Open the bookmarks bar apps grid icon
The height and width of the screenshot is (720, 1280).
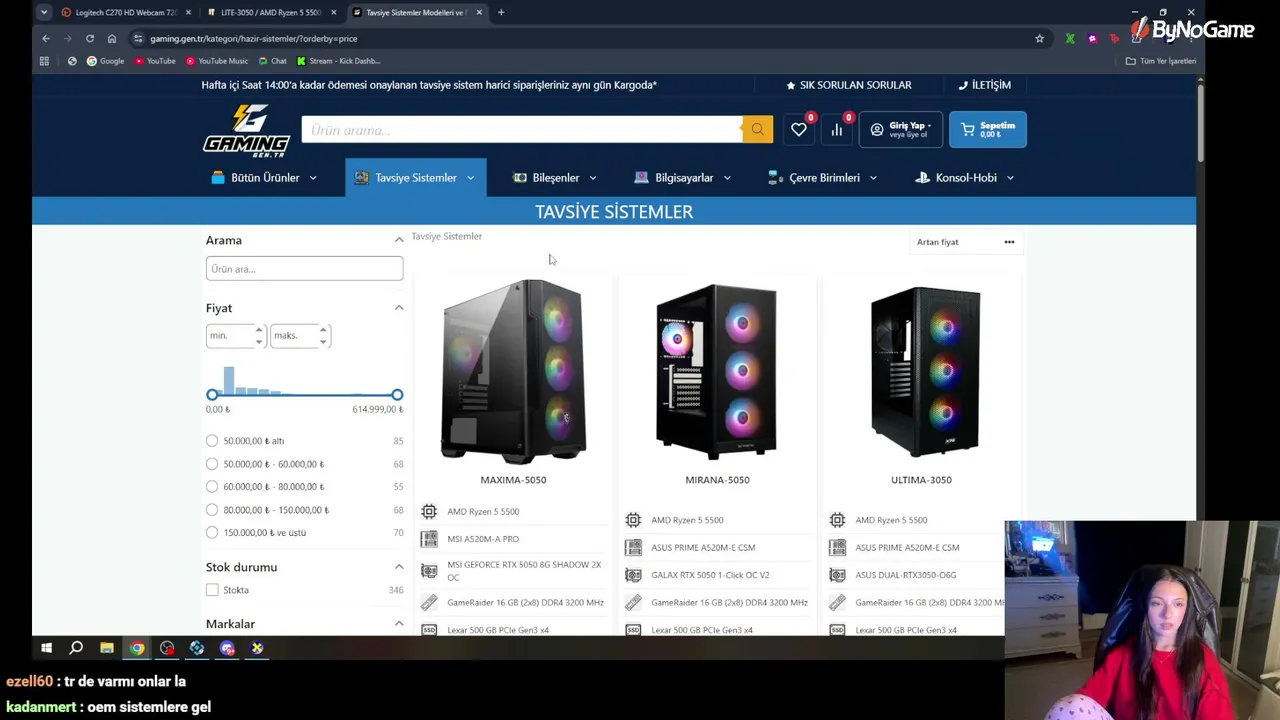point(44,61)
